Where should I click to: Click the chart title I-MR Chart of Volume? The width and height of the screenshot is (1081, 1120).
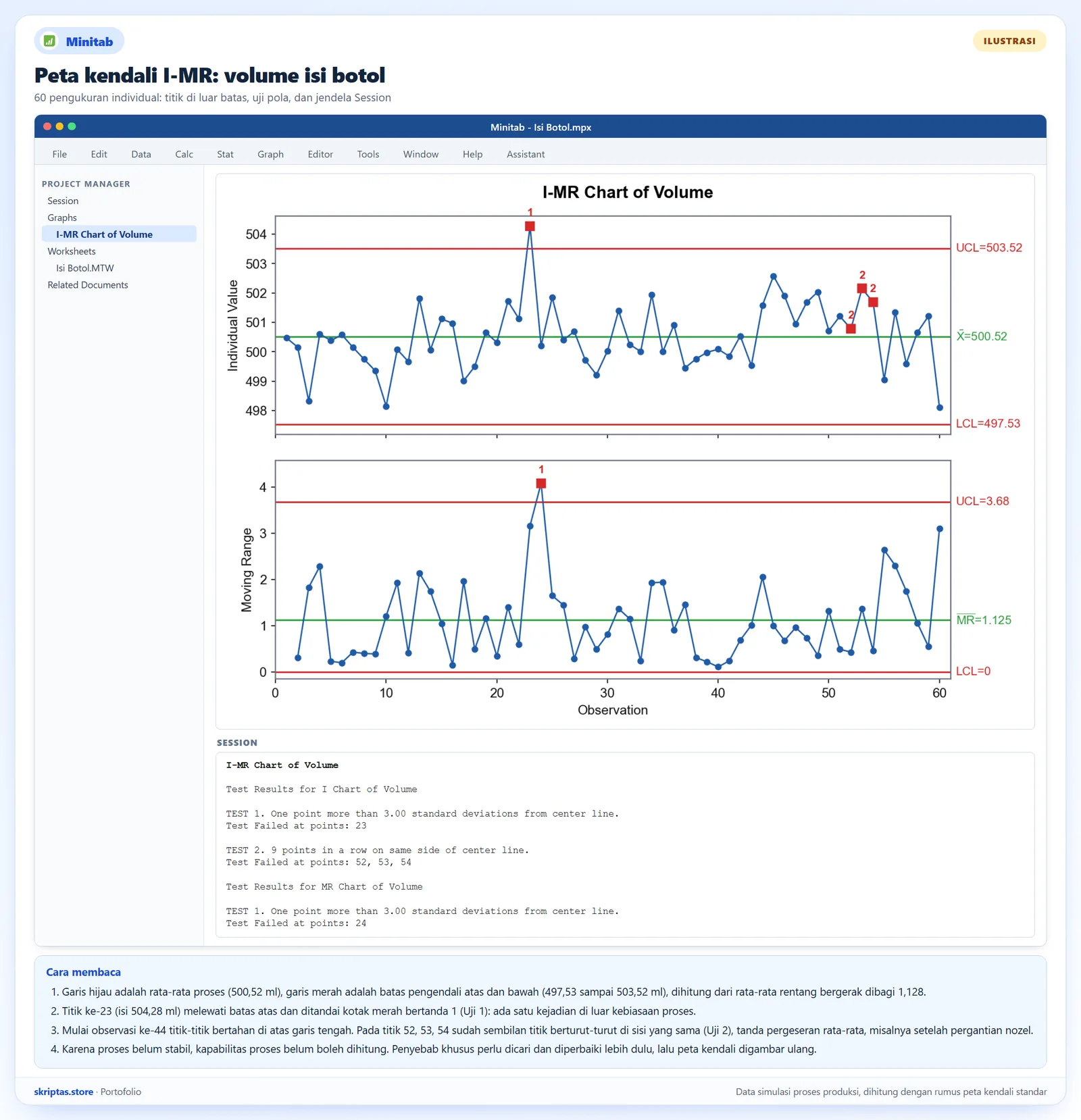tap(628, 193)
